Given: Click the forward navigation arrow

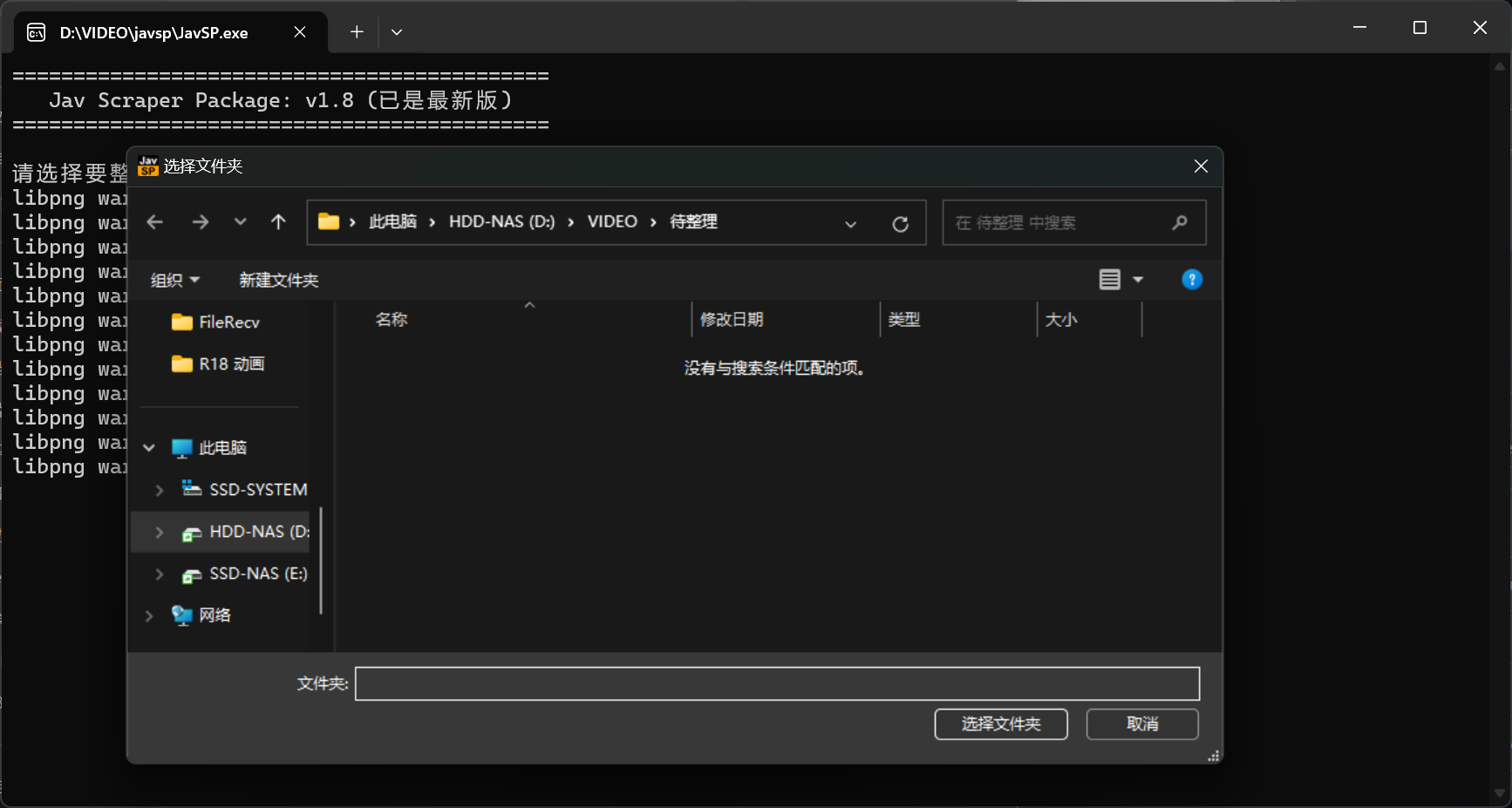Looking at the screenshot, I should (x=200, y=222).
